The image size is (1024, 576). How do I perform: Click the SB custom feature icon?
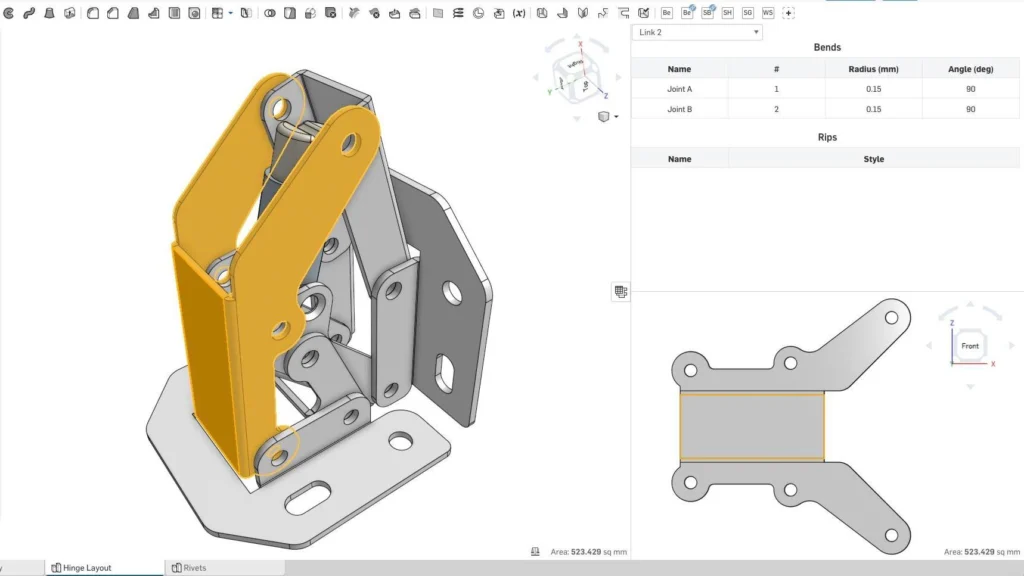point(707,13)
